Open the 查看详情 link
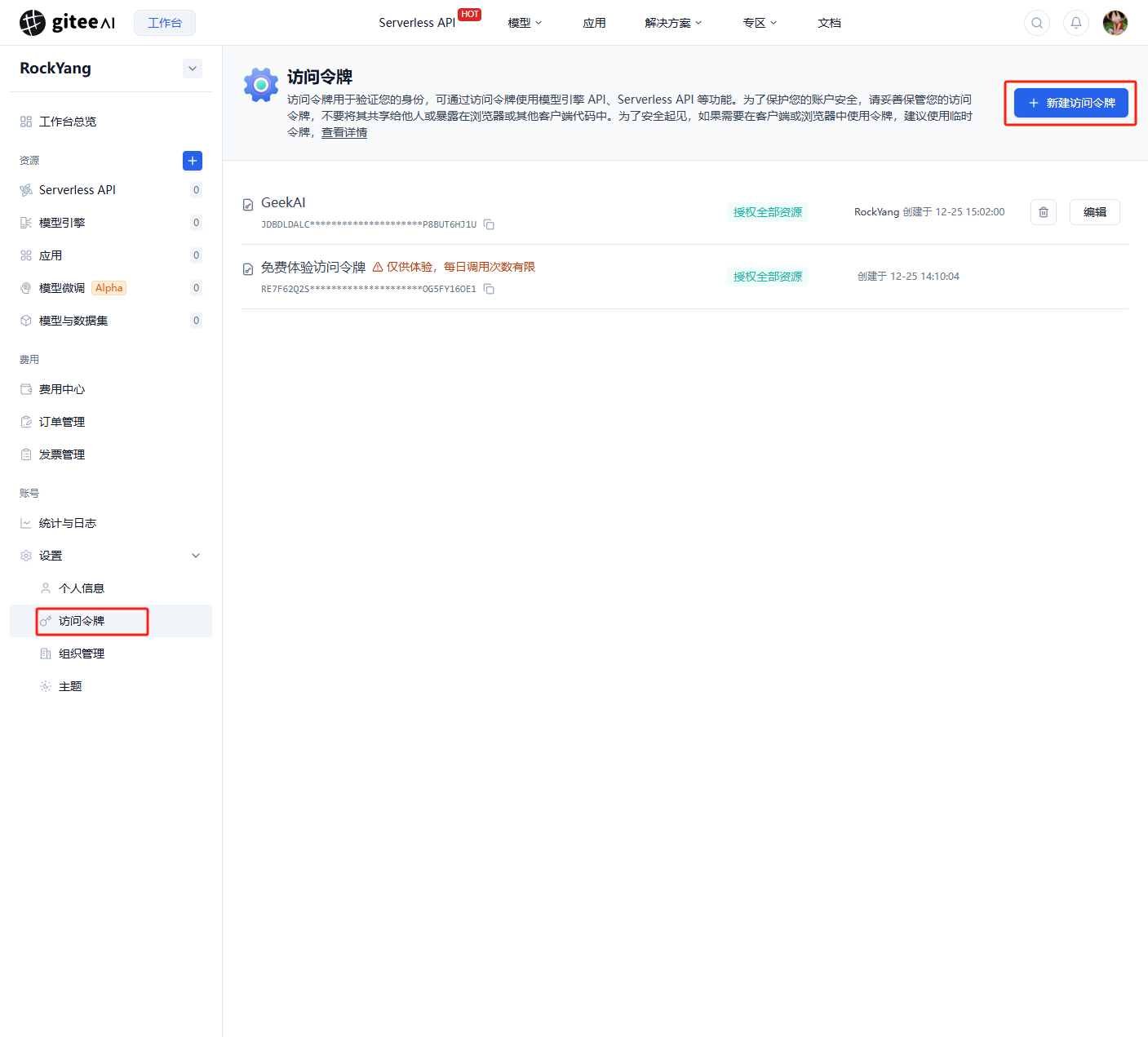The image size is (1148, 1037). [x=344, y=132]
